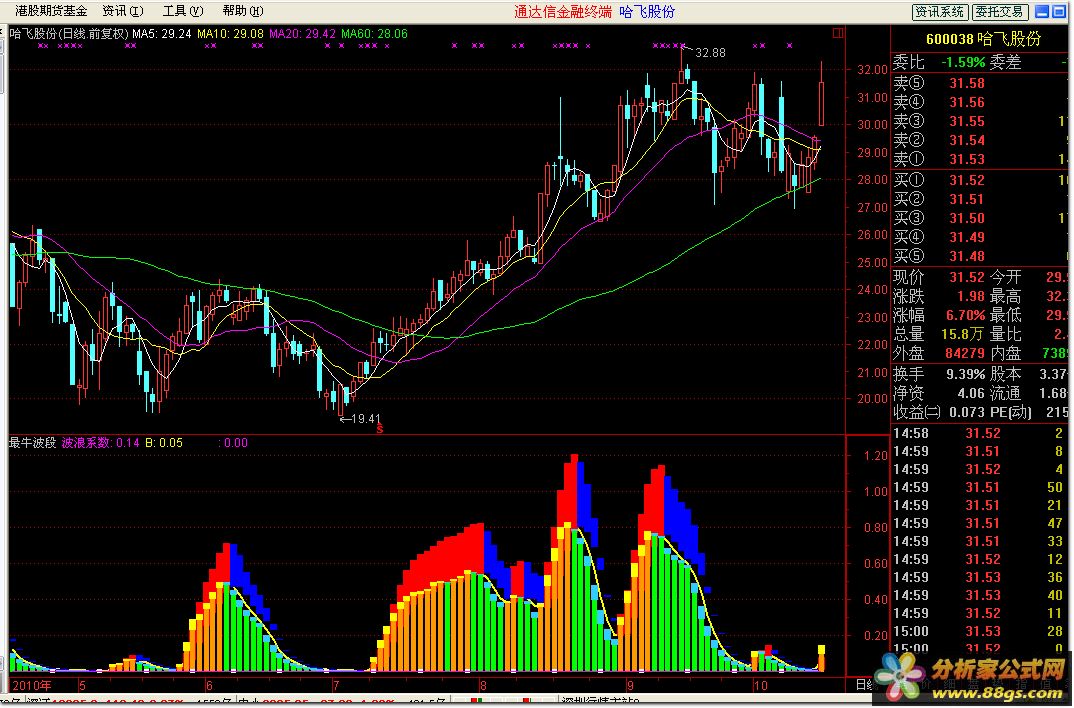Click the MA10: 29.08 label

coord(230,34)
